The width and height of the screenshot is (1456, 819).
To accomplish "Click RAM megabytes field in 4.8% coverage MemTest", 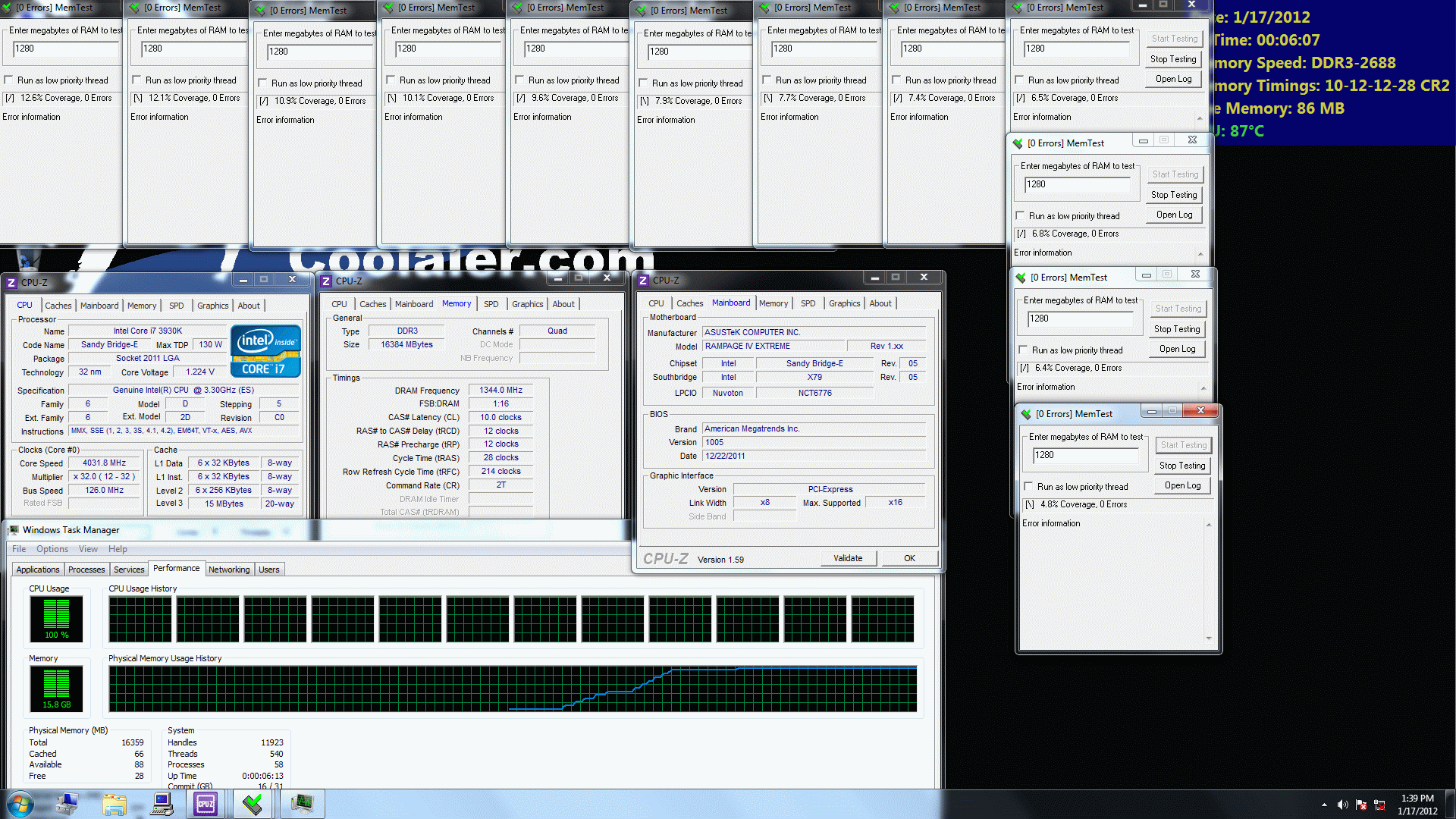I will coord(1084,455).
